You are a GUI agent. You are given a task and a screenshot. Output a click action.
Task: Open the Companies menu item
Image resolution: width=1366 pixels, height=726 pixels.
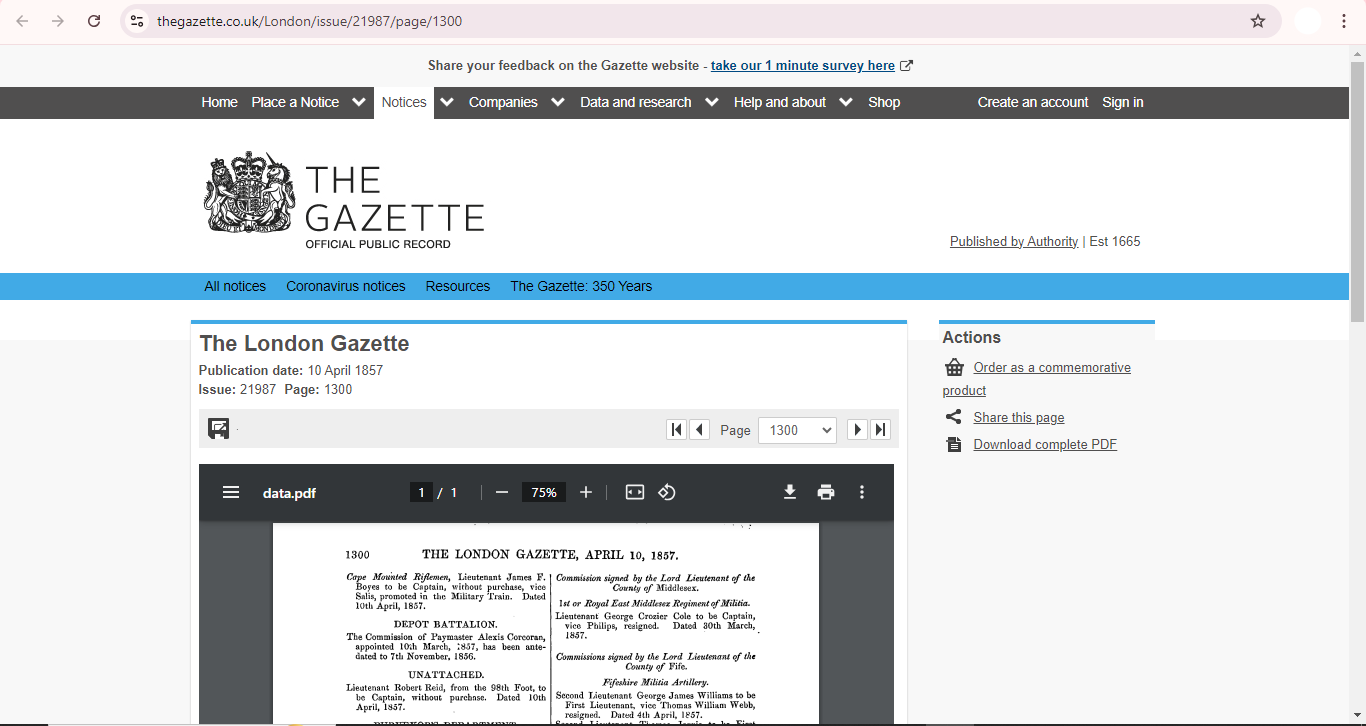point(503,102)
